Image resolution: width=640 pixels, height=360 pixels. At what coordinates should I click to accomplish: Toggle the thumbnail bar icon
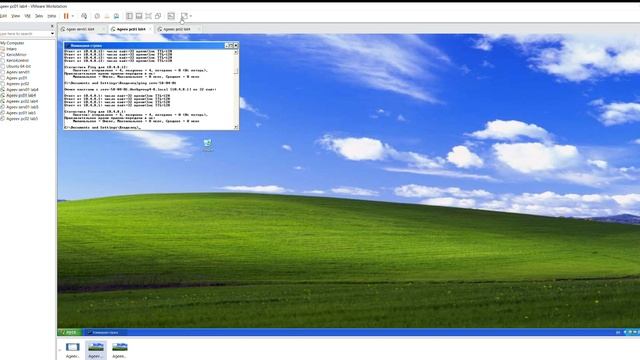[x=139, y=16]
